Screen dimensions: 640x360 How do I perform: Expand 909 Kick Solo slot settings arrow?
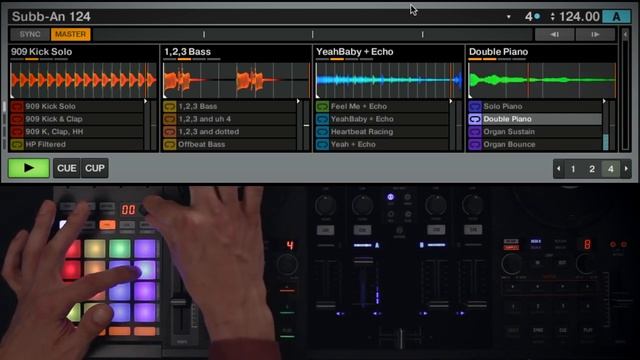click(146, 101)
